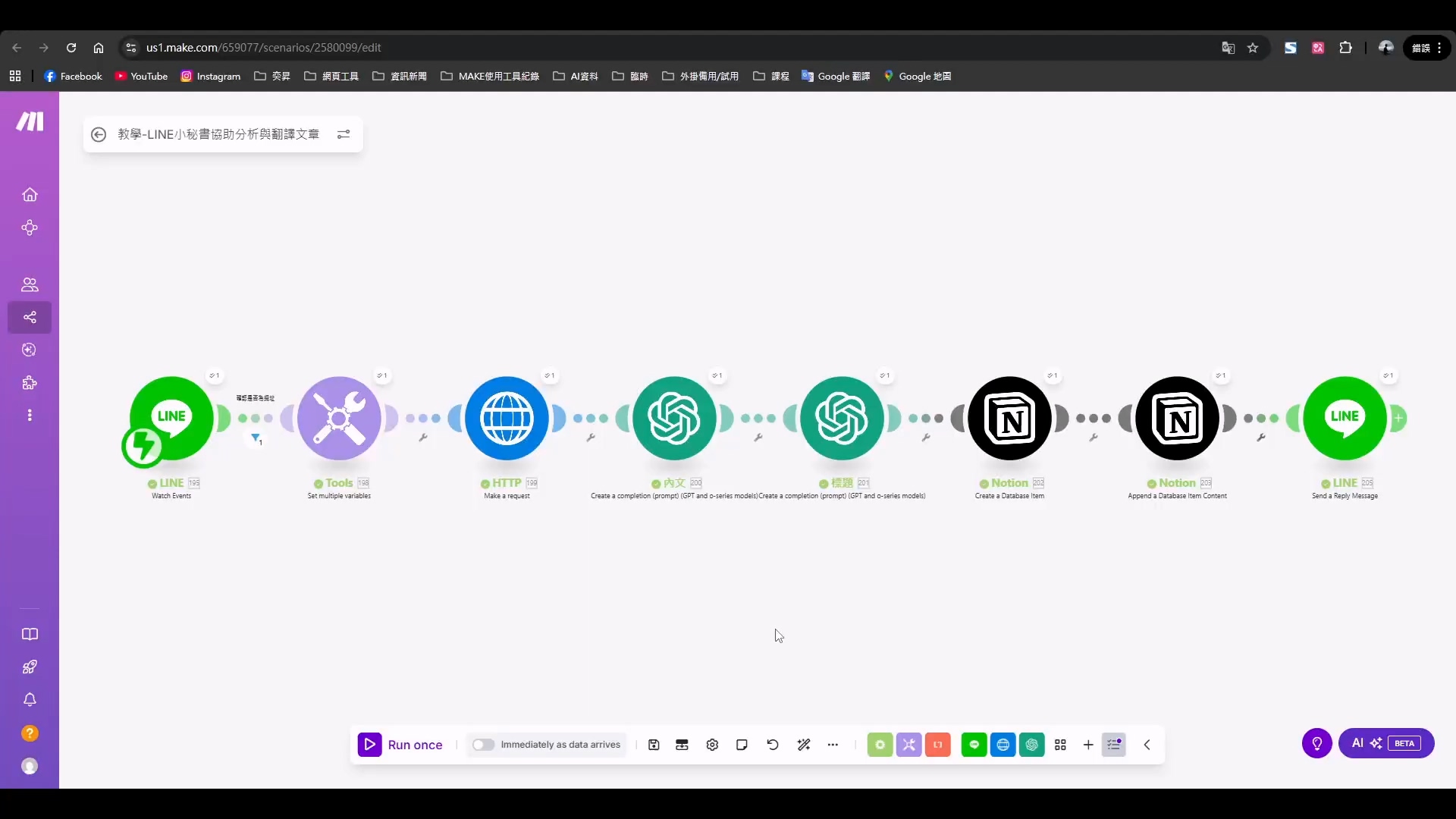Open the Tools Set multiple variables module

(339, 418)
